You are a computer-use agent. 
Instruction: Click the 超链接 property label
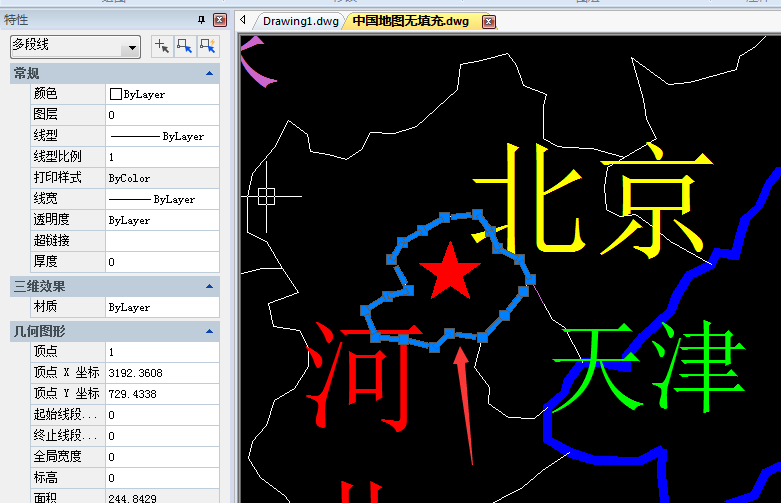tap(51, 241)
